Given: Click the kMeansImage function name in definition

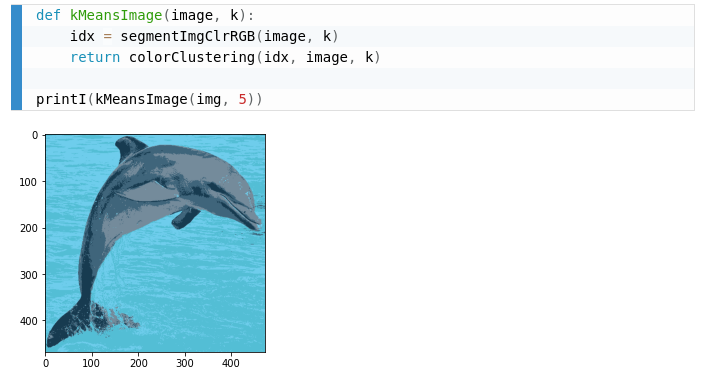Looking at the screenshot, I should [x=116, y=15].
